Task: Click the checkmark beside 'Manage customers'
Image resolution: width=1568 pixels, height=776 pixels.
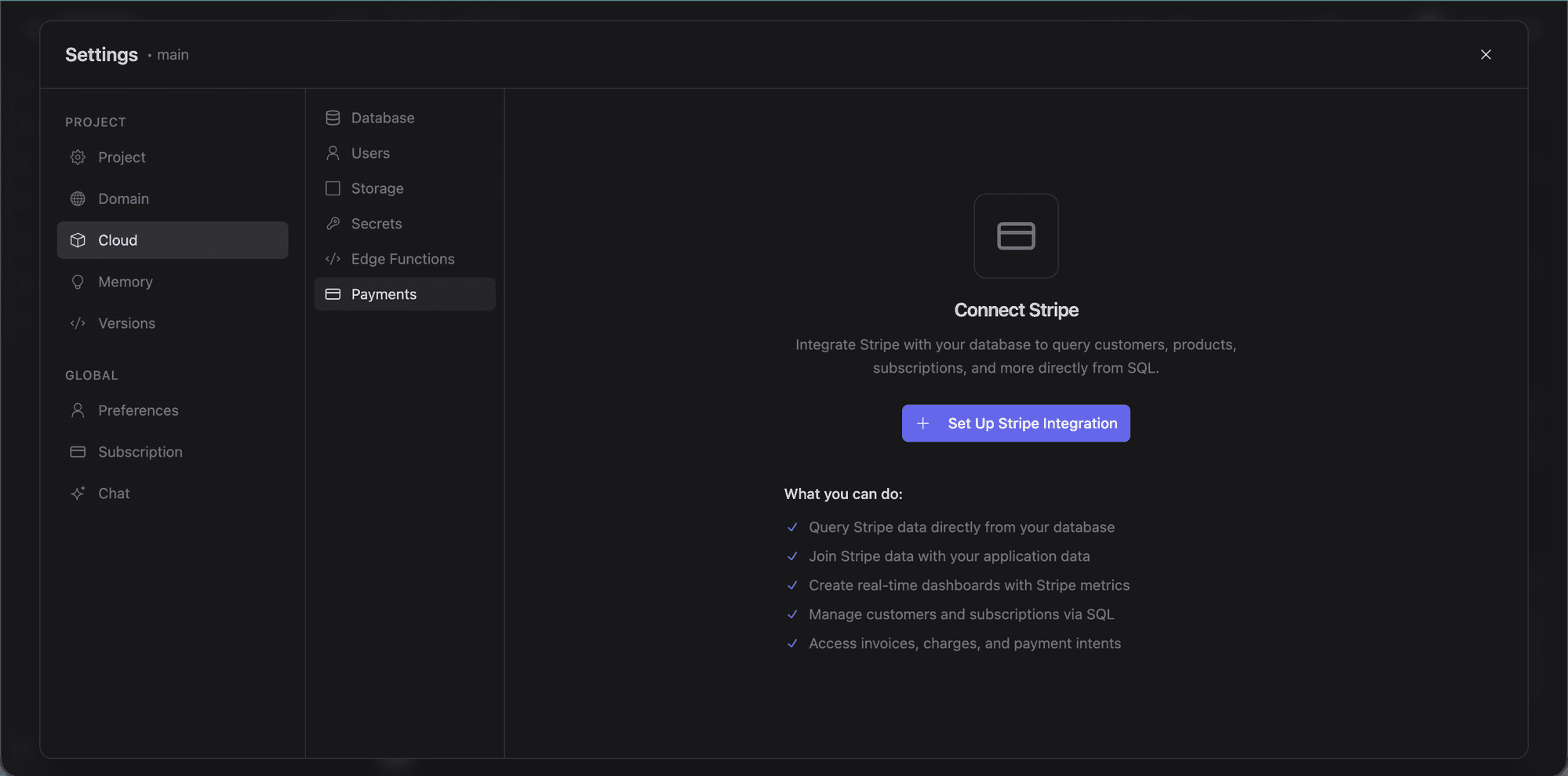Action: coord(792,614)
